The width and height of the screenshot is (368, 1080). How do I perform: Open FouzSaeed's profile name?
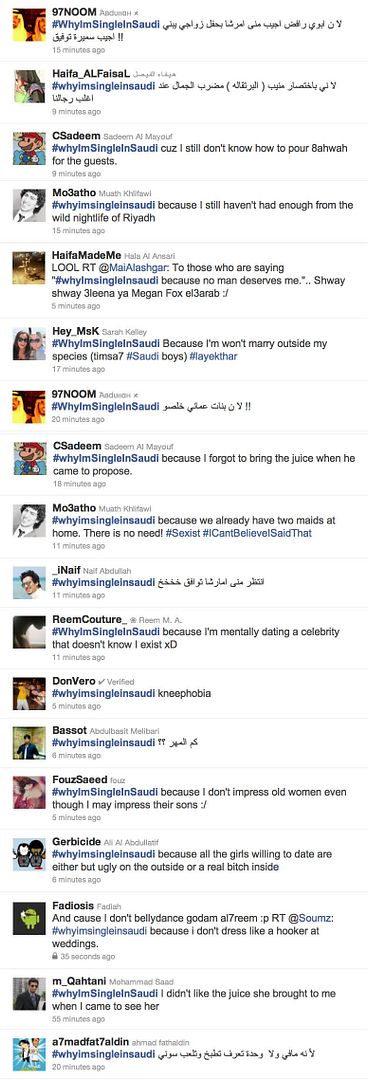(x=80, y=780)
